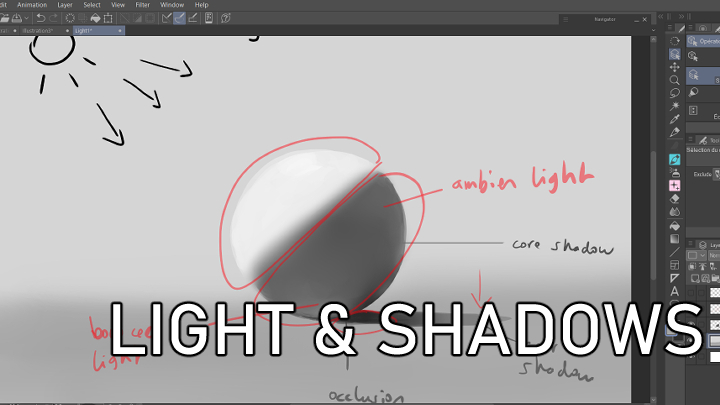Select the Pen tool

pos(675,132)
